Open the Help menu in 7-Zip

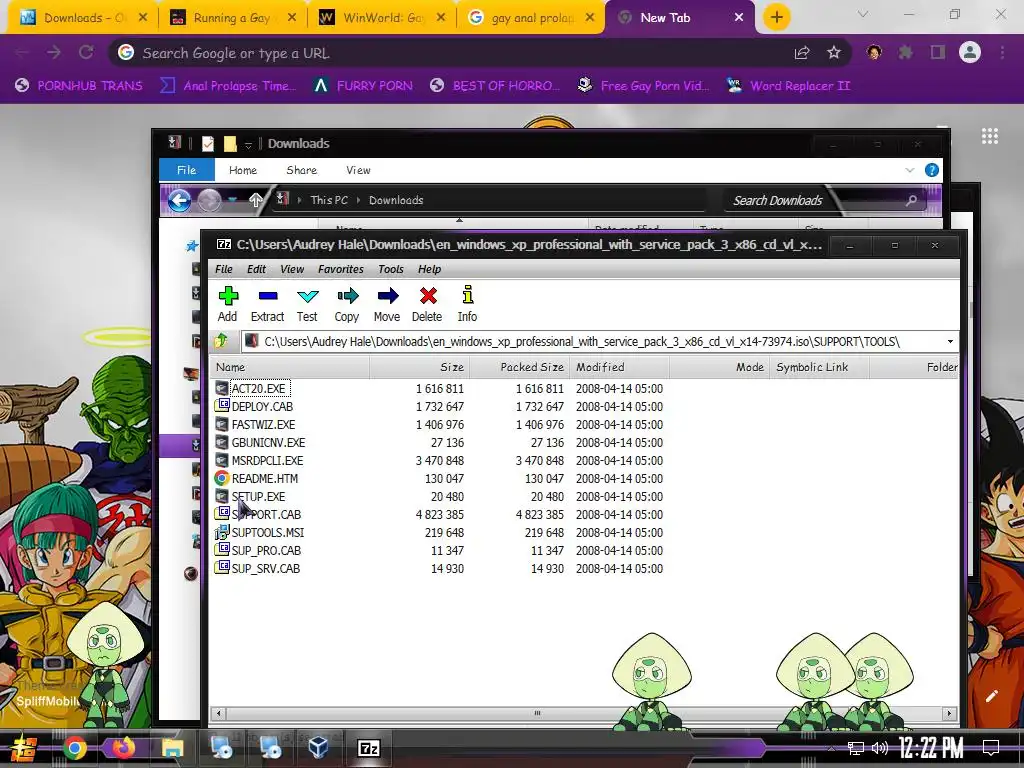click(429, 269)
